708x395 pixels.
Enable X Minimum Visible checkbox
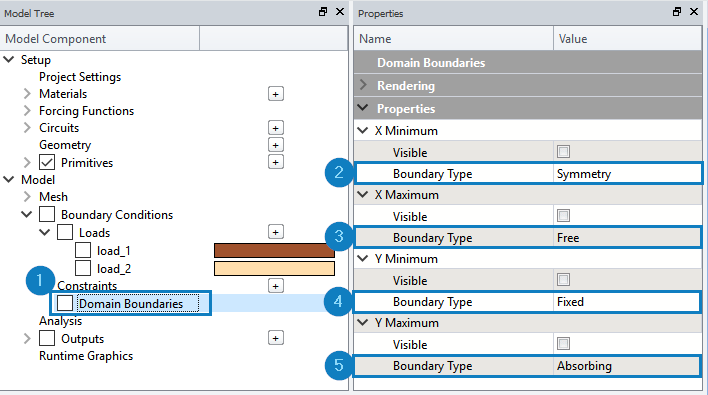pyautogui.click(x=563, y=152)
